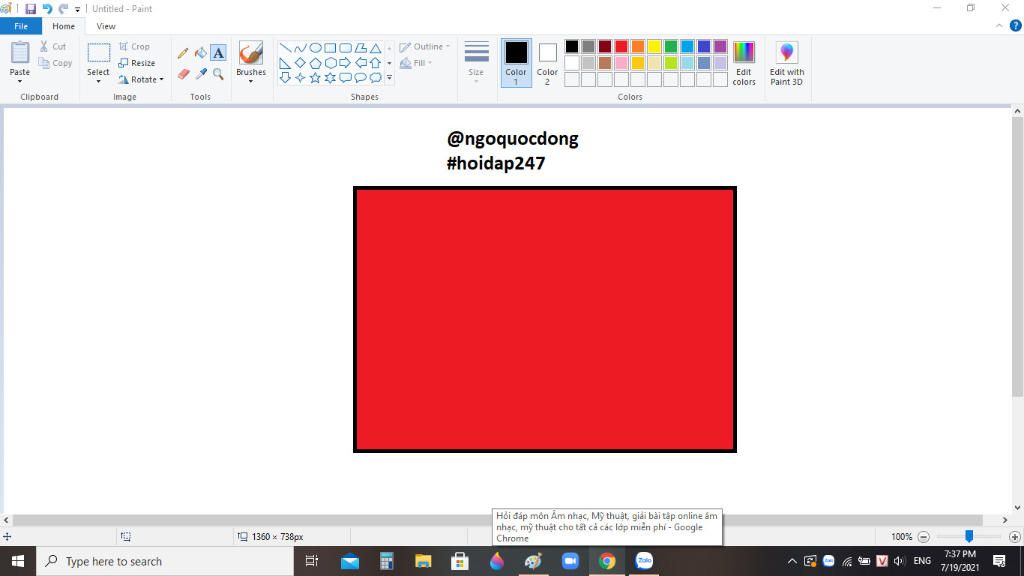
Task: Pick the red color swatch
Action: coord(621,46)
